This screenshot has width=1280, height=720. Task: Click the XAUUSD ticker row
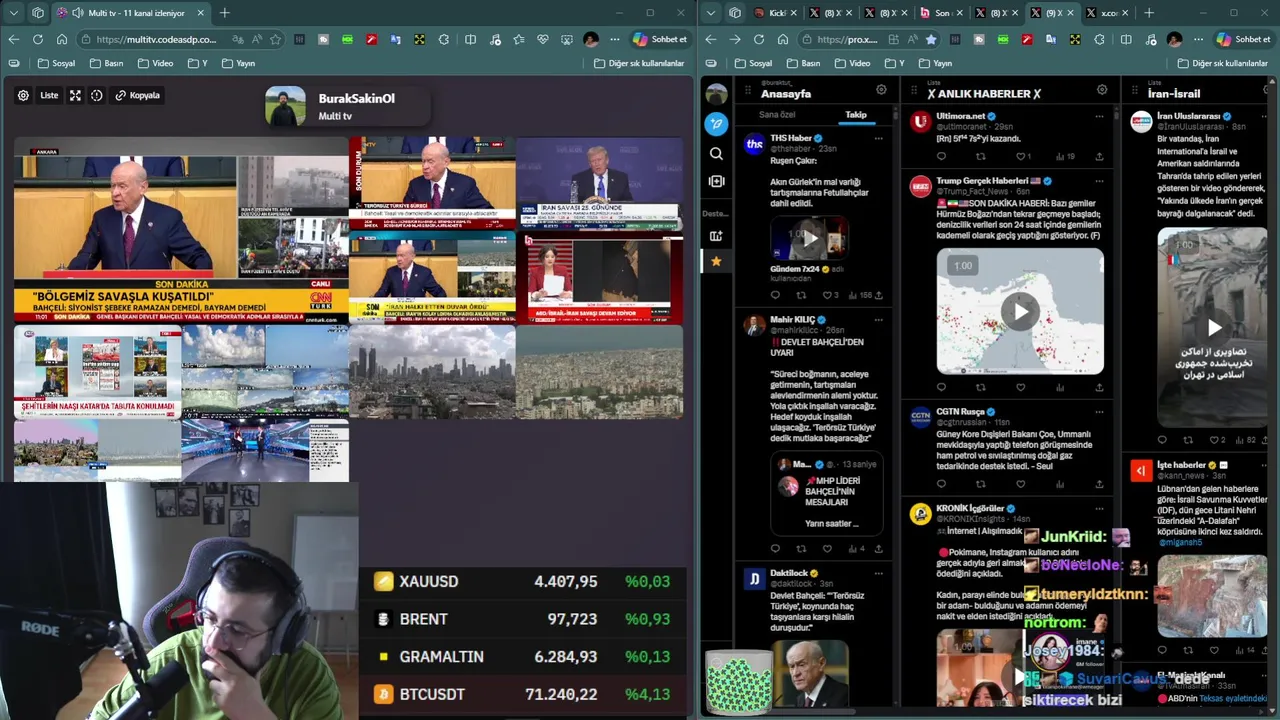tap(523, 582)
